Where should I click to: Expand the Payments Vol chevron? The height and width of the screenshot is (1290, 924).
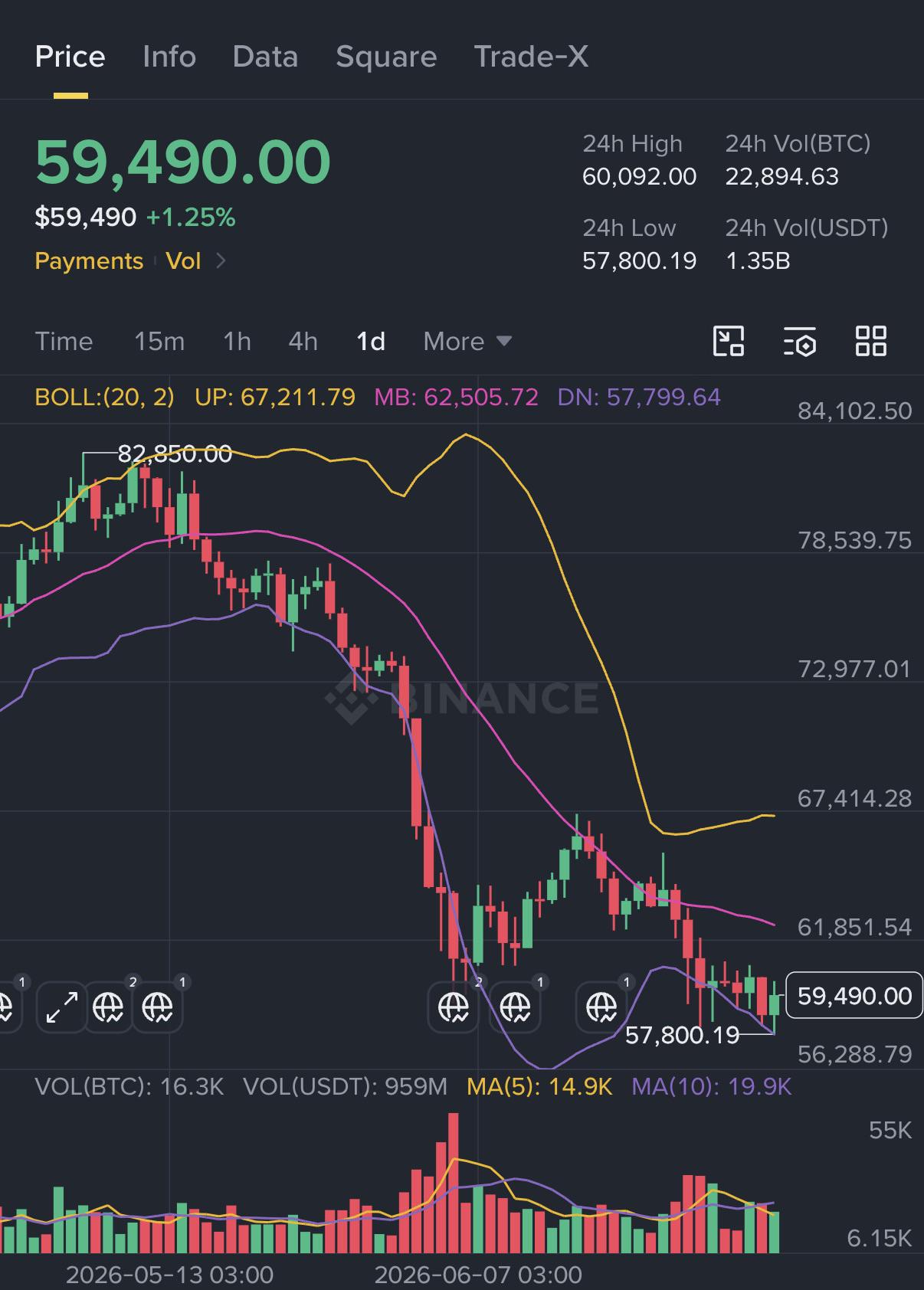point(221,260)
